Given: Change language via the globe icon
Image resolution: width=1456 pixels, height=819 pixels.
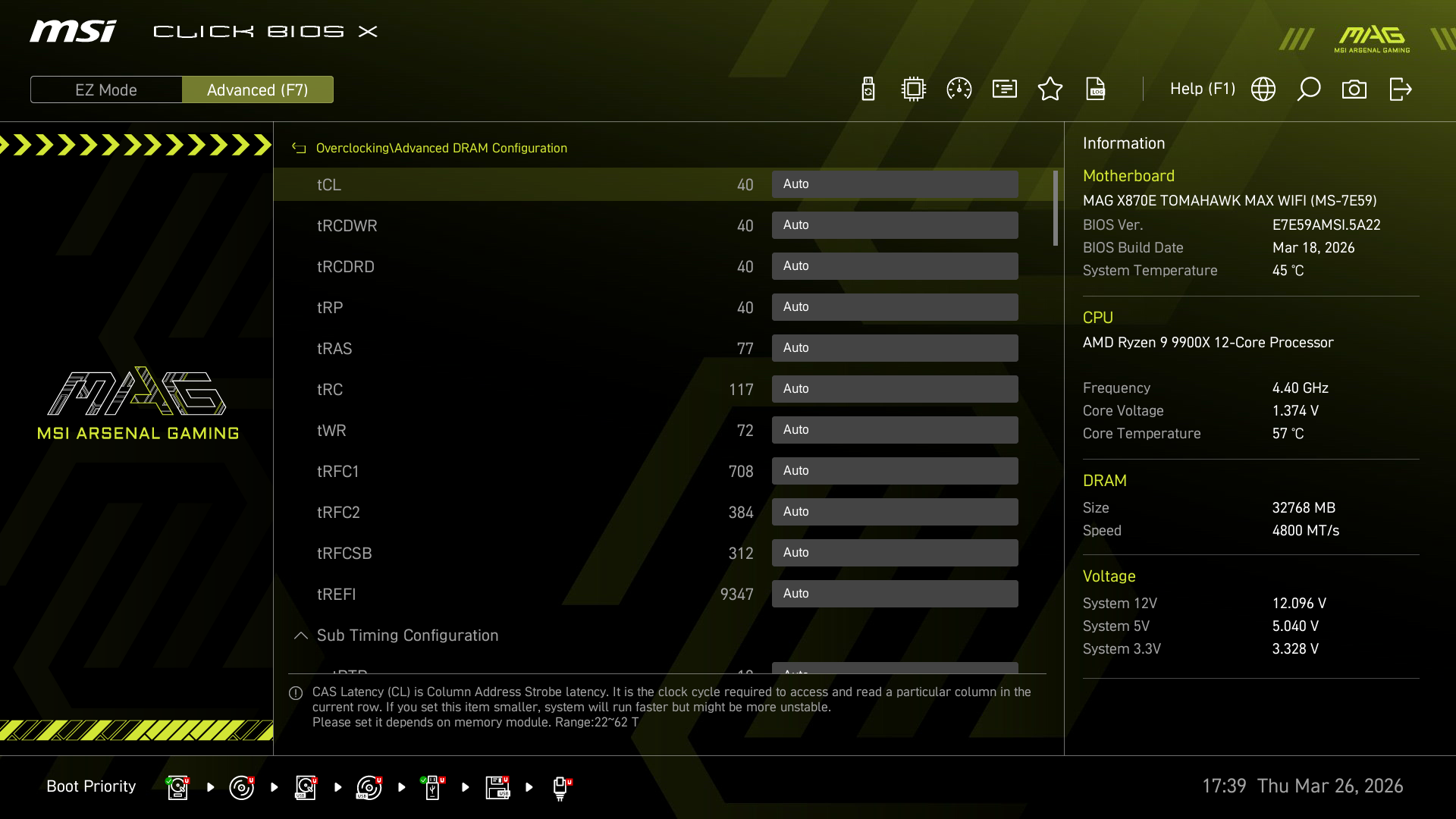Looking at the screenshot, I should coord(1263,89).
